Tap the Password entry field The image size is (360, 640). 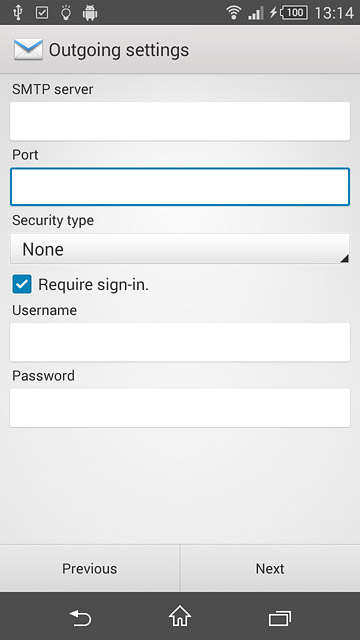[180, 408]
